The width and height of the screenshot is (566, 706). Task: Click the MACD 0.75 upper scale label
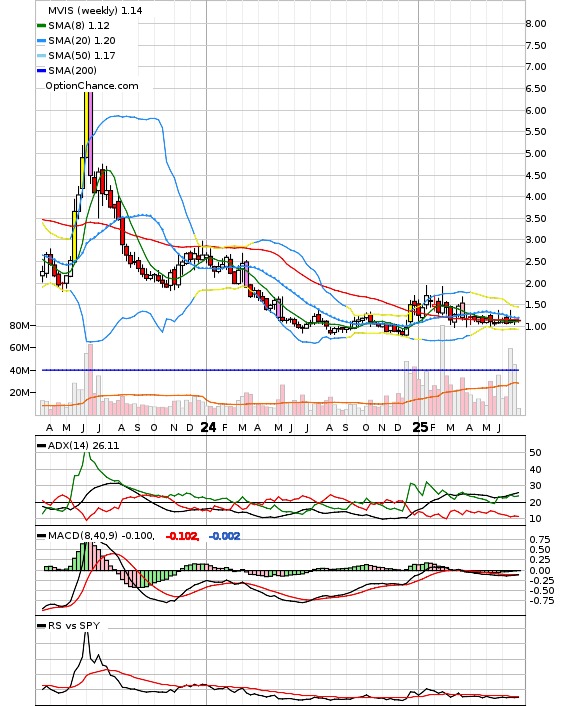540,539
